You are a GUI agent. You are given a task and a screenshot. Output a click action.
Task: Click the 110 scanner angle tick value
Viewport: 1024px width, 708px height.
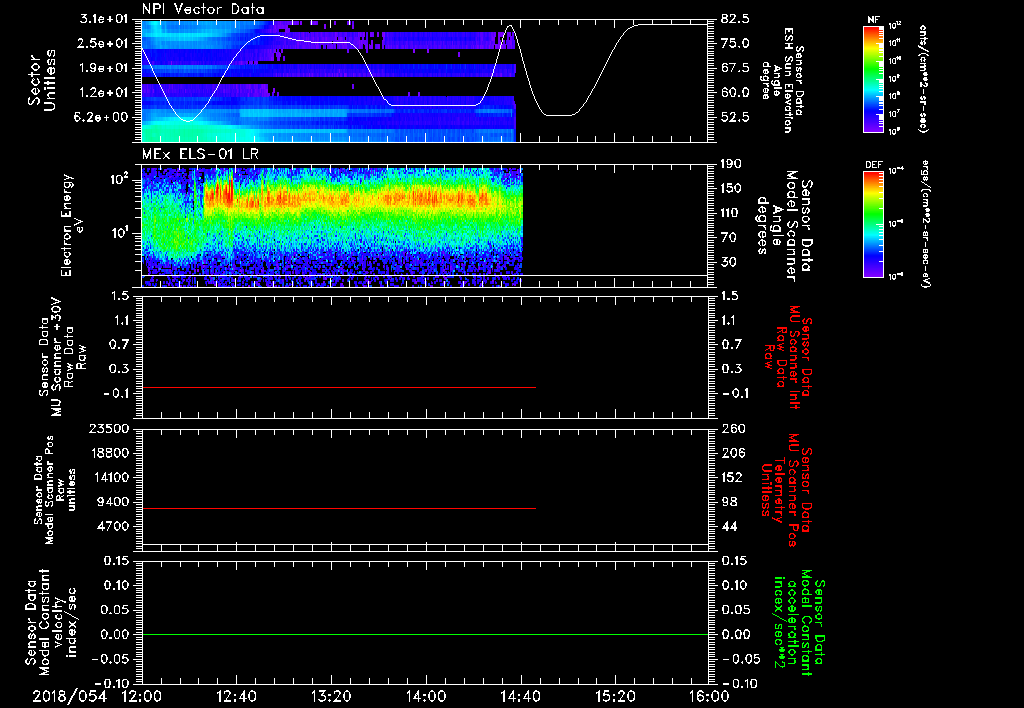pos(731,213)
